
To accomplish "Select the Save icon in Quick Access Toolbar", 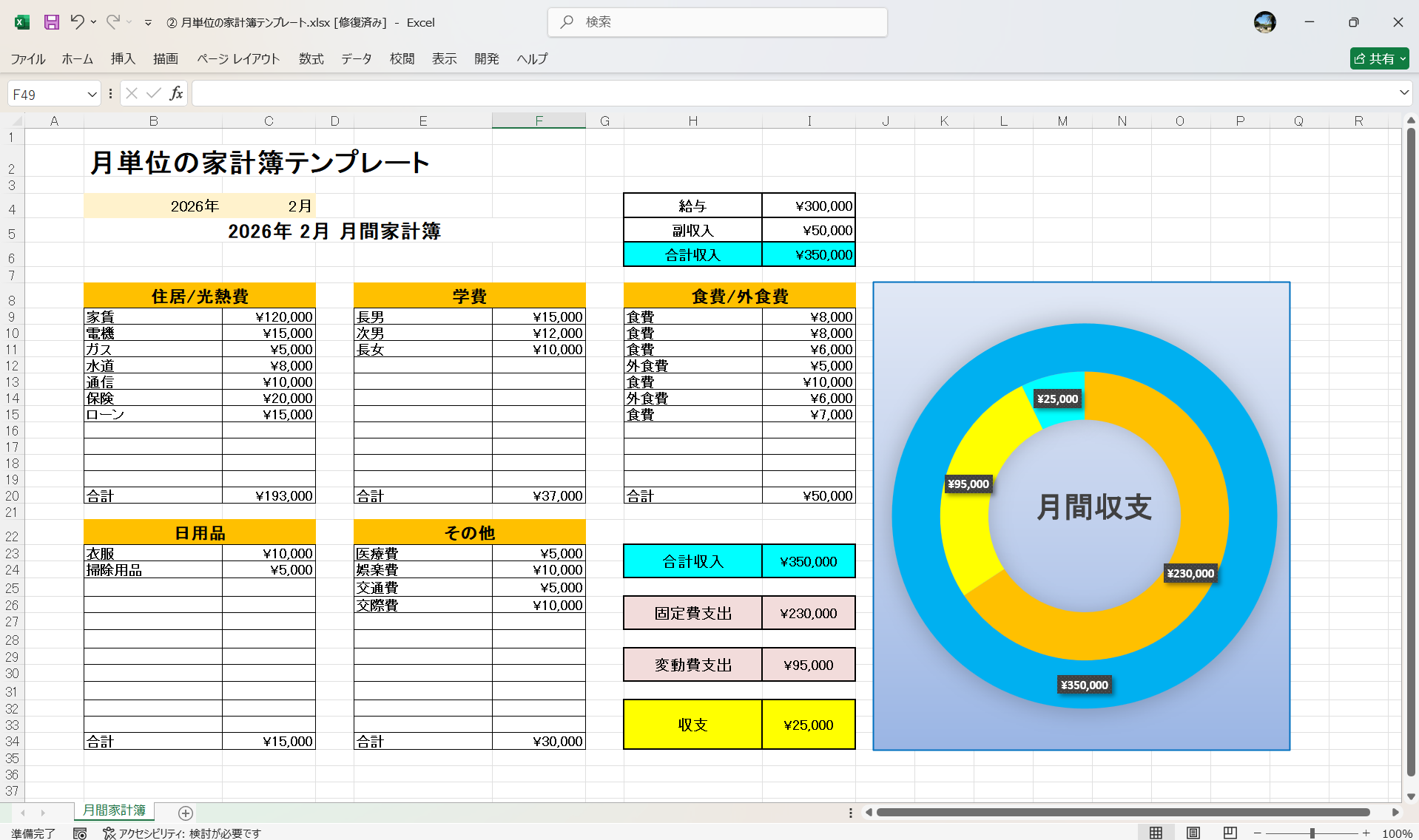I will (51, 22).
